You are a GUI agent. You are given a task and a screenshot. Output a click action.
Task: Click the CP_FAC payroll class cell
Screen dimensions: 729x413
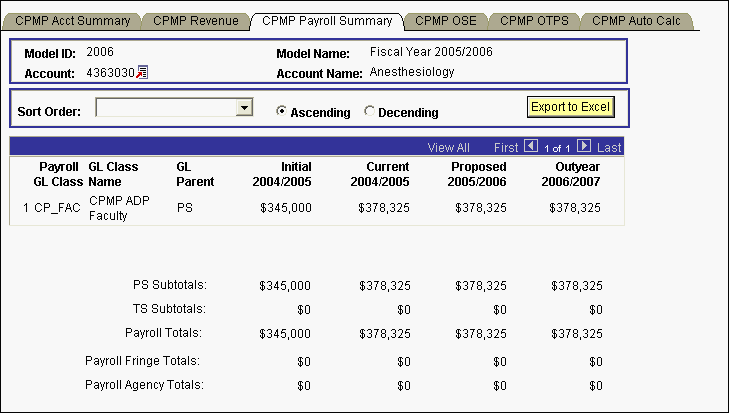coord(48,208)
